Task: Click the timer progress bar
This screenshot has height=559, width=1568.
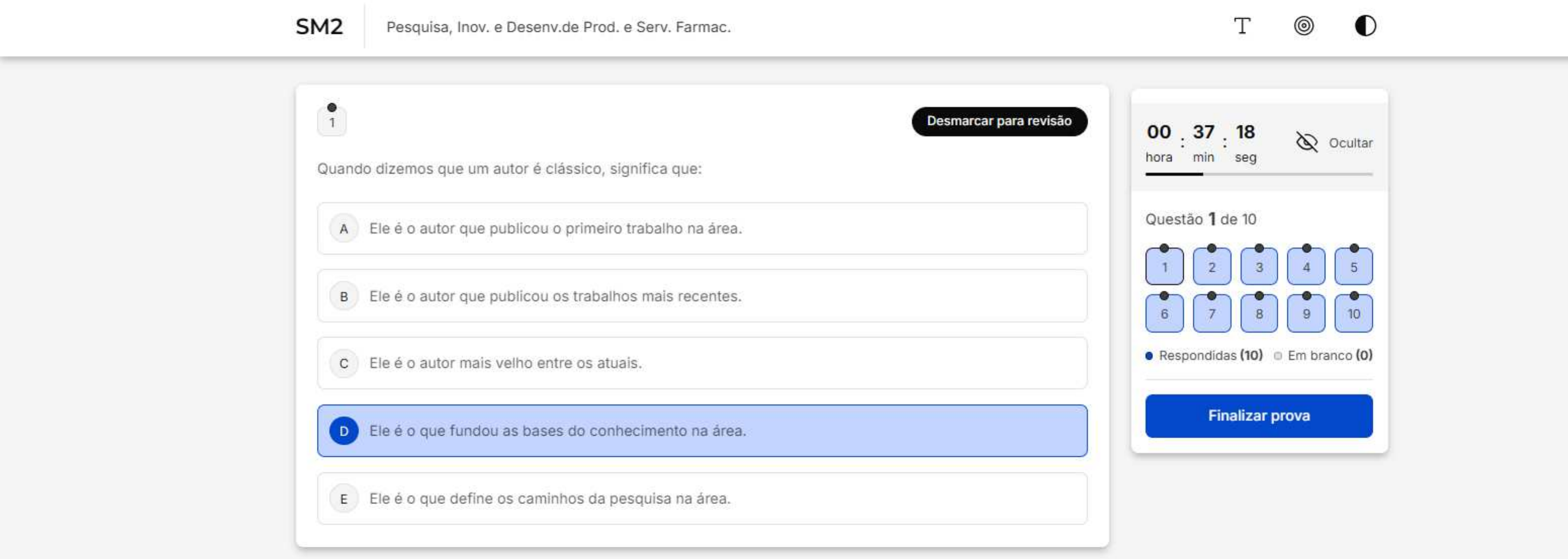Action: pyautogui.click(x=1258, y=175)
